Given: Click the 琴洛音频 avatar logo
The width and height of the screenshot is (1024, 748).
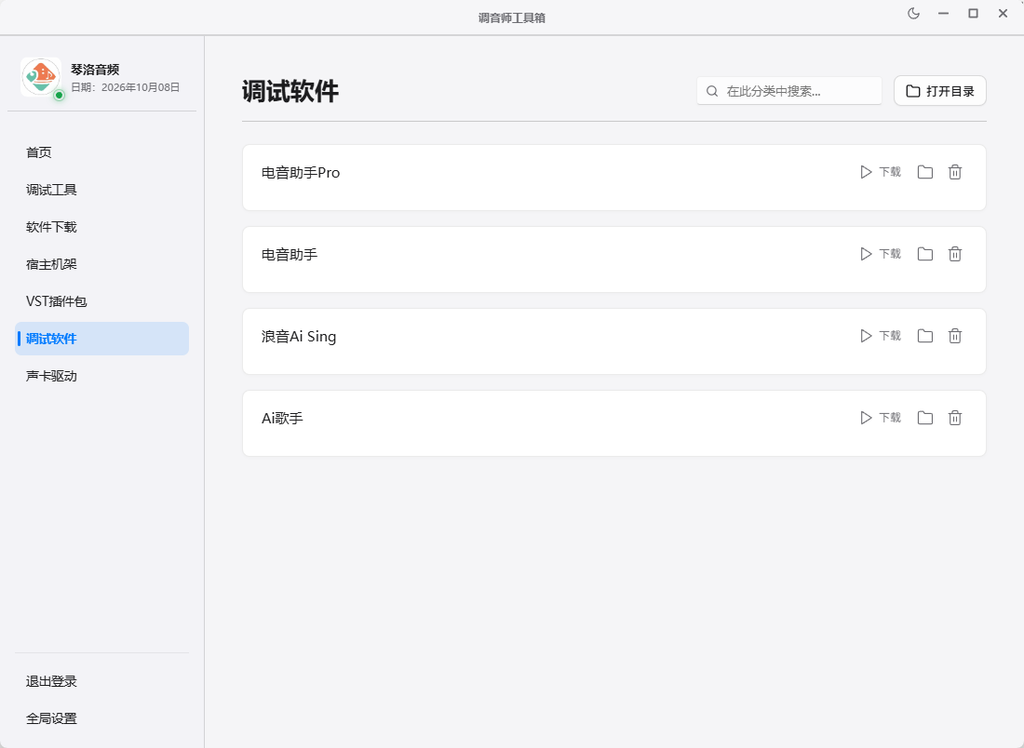Looking at the screenshot, I should [40, 76].
